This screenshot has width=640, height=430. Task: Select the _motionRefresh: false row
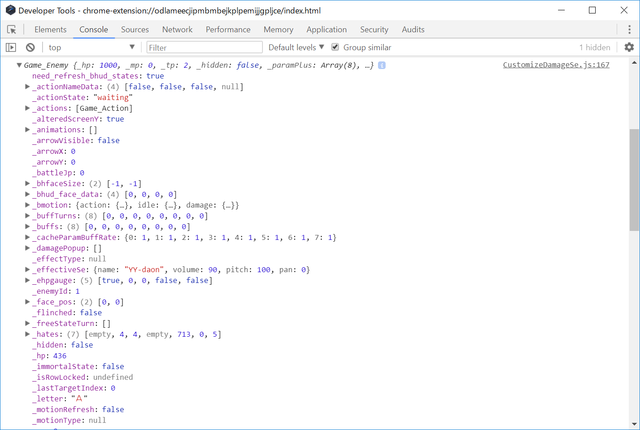coord(78,410)
